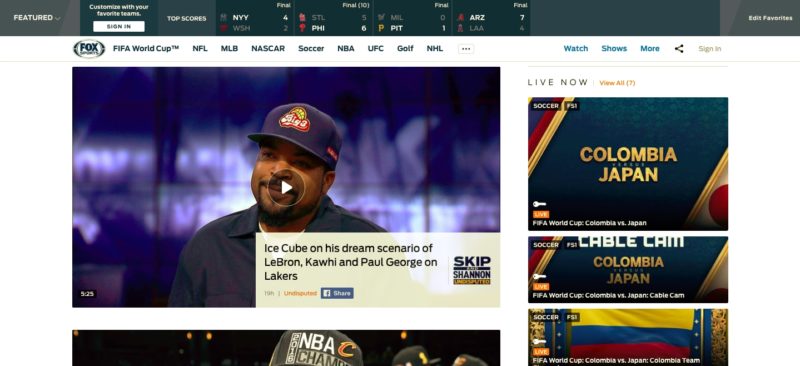Click the FIFA World Cup: Colombia vs. Japan title
800x366 pixels.
pyautogui.click(x=589, y=223)
